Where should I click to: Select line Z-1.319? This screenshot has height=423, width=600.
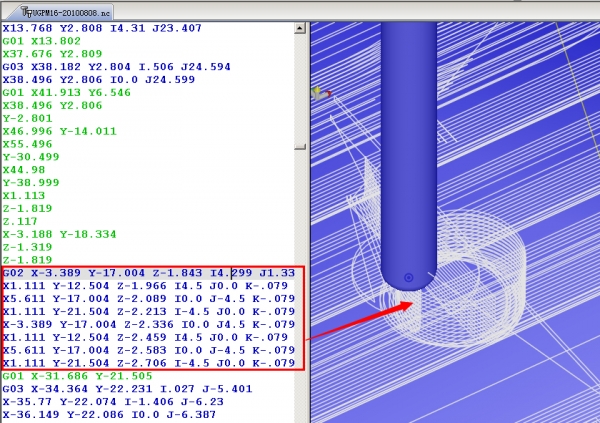pyautogui.click(x=27, y=247)
